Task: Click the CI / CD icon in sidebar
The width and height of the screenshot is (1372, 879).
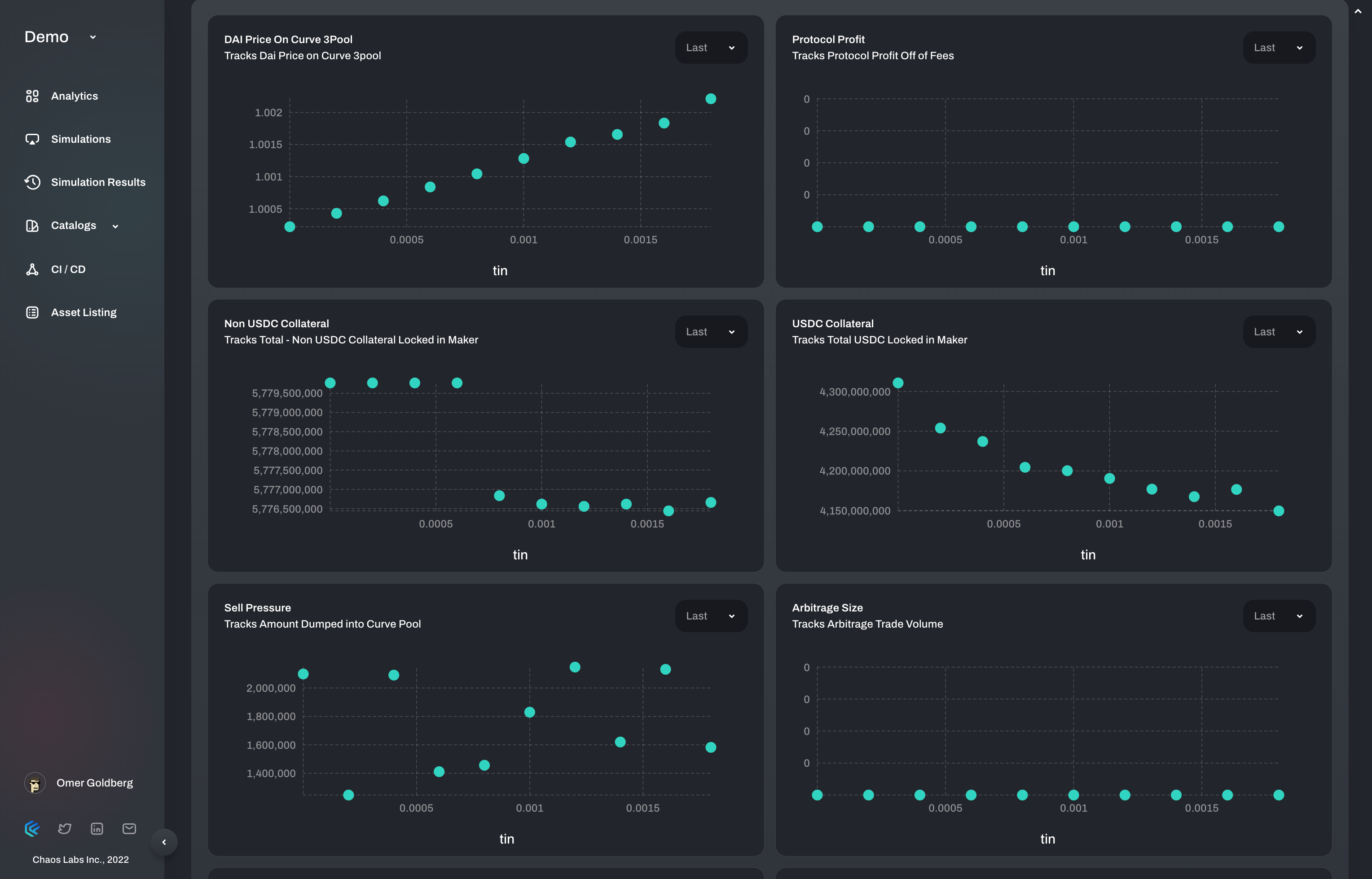Action: pyautogui.click(x=32, y=269)
